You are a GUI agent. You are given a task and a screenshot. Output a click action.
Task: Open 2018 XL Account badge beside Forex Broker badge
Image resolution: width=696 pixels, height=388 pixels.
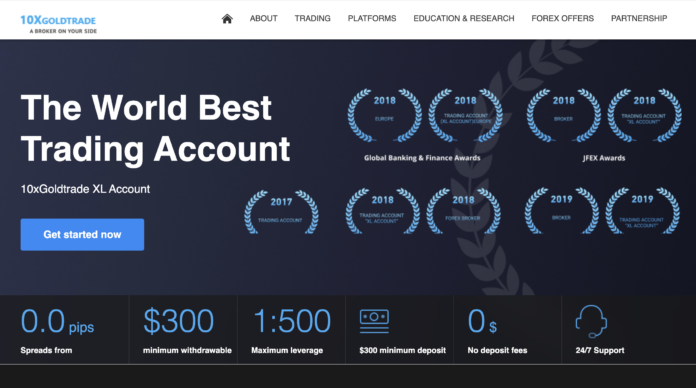[x=383, y=211]
